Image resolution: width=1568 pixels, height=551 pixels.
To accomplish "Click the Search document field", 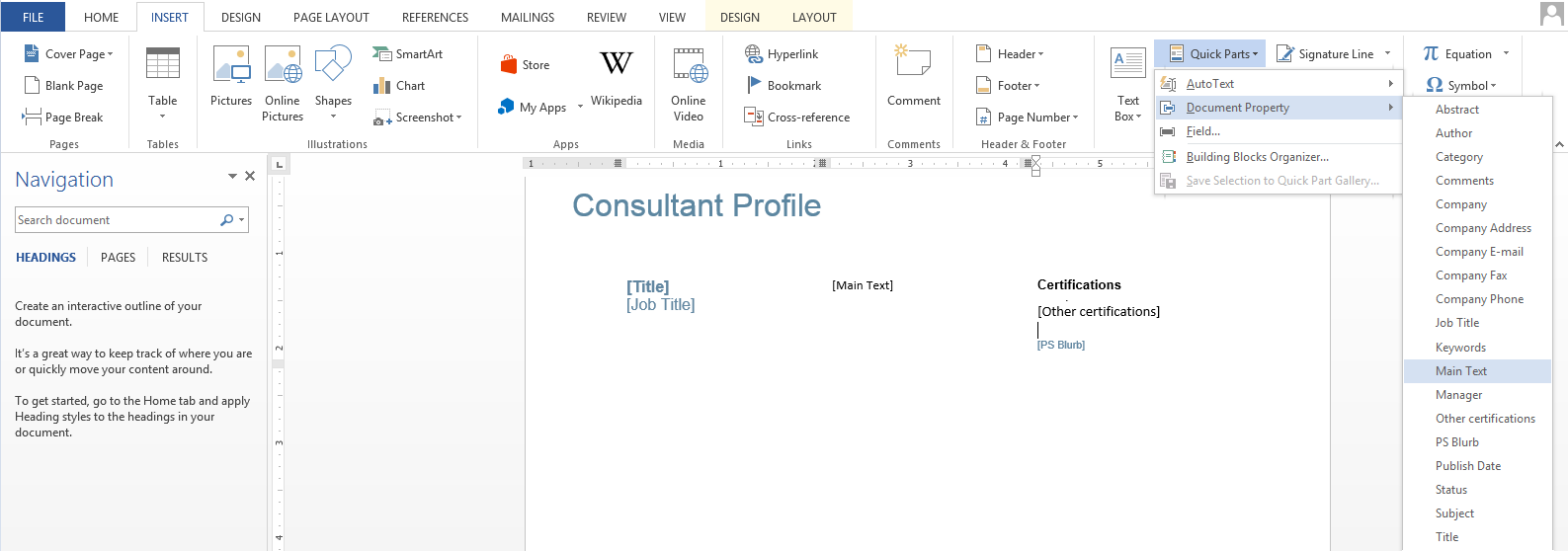I will pos(116,220).
